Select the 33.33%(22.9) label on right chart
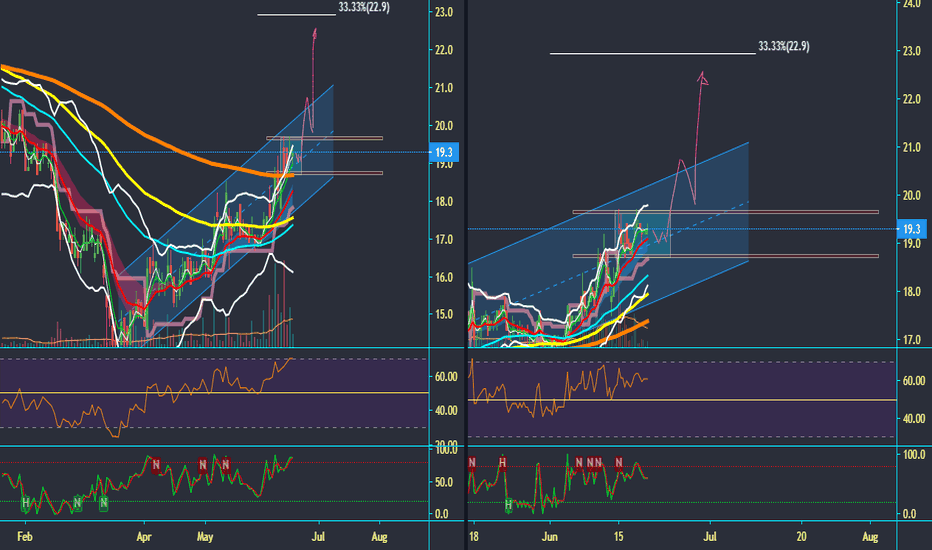This screenshot has width=932, height=550. pos(783,46)
